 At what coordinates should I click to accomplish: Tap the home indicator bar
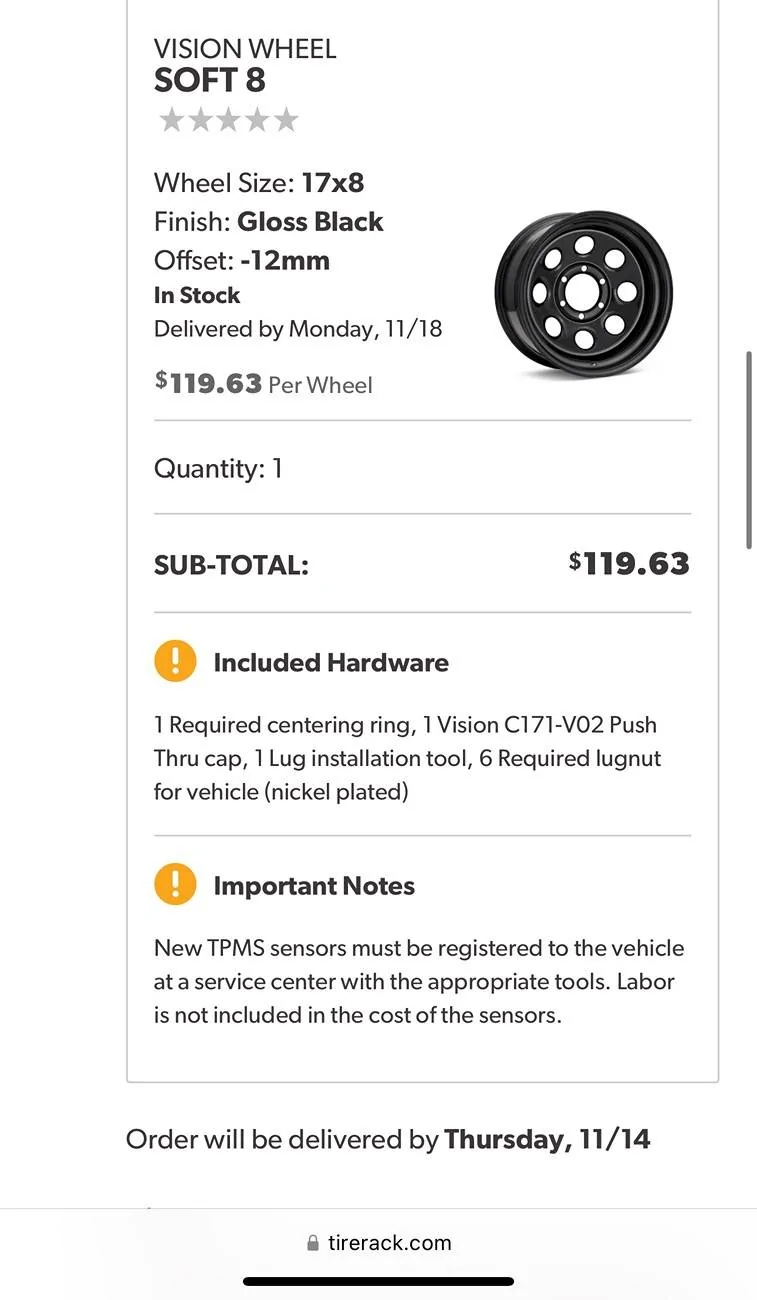coord(378,1281)
